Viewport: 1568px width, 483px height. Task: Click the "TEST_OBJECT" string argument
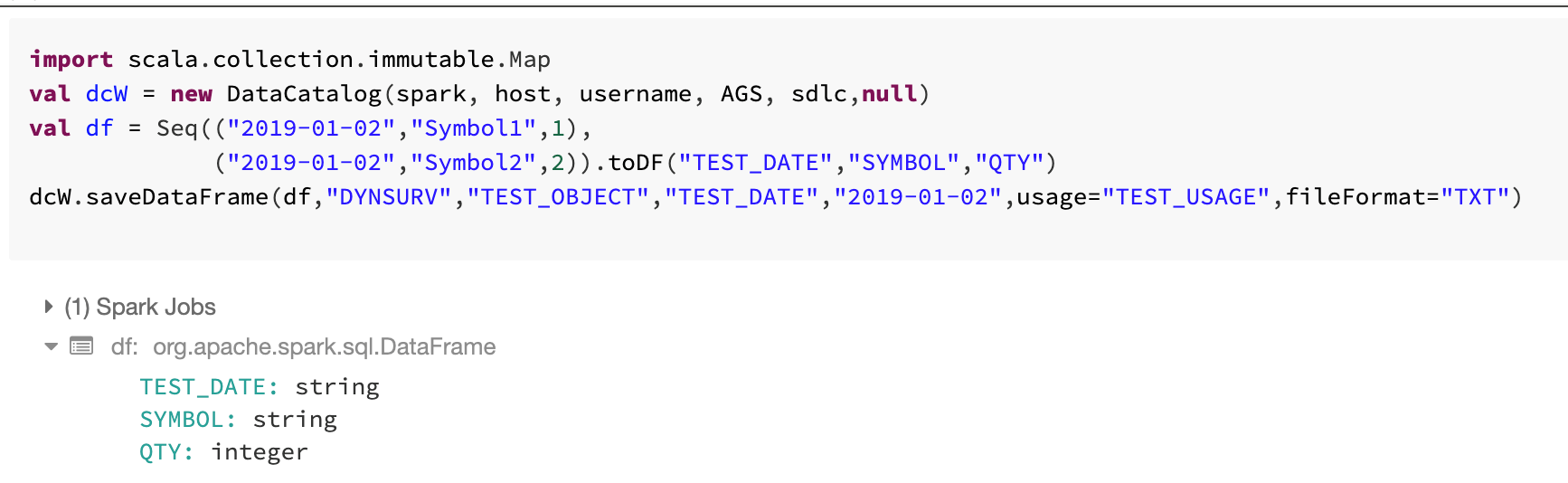click(x=558, y=197)
